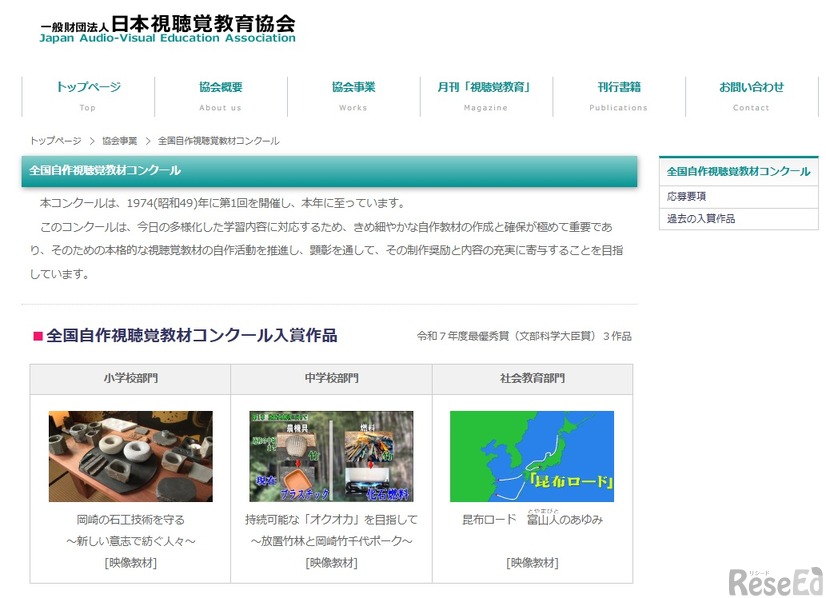The image size is (826, 598).
Task: Click the 岡崎の石工技術を守る title
Action: 131,520
